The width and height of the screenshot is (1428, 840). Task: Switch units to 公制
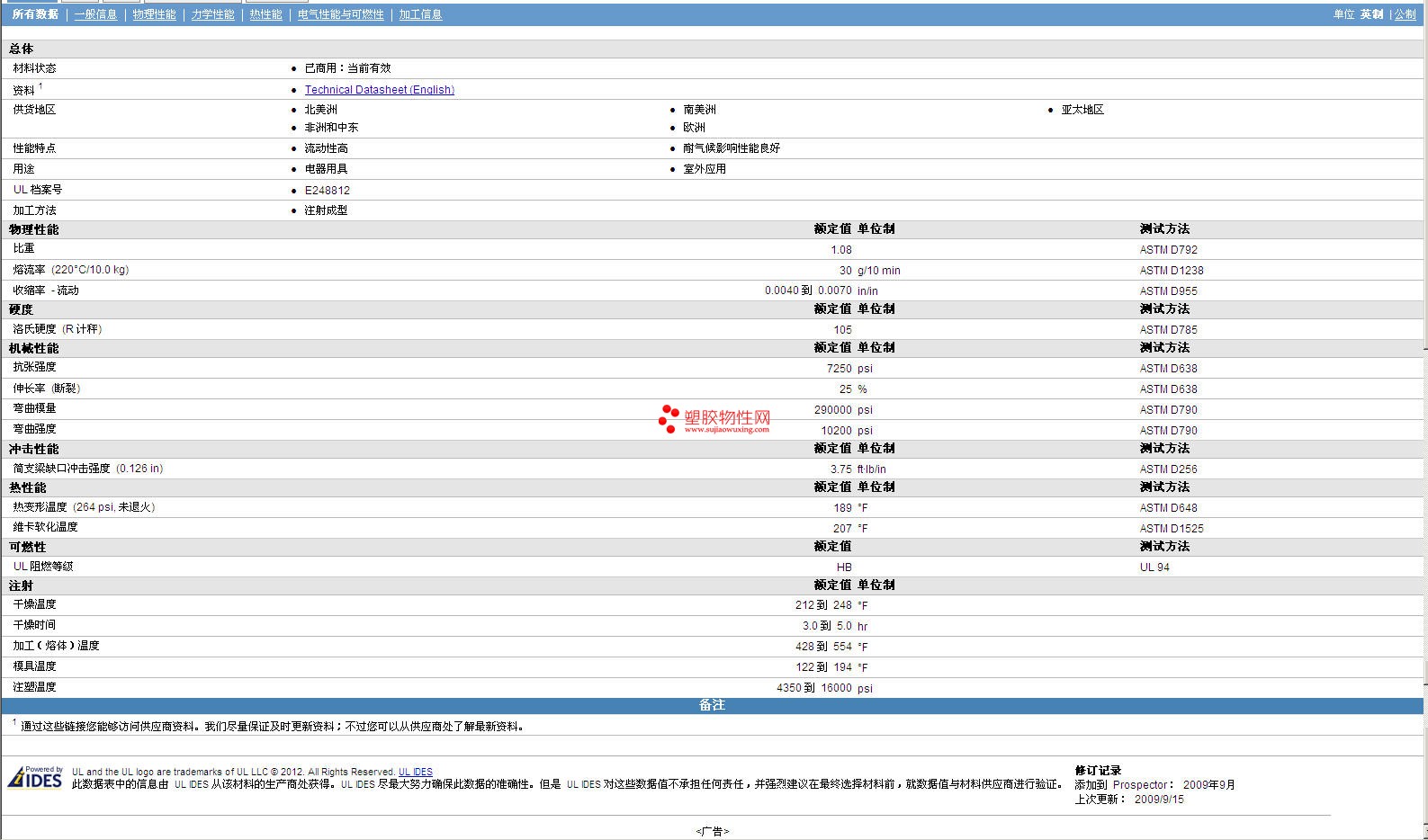click(1405, 14)
